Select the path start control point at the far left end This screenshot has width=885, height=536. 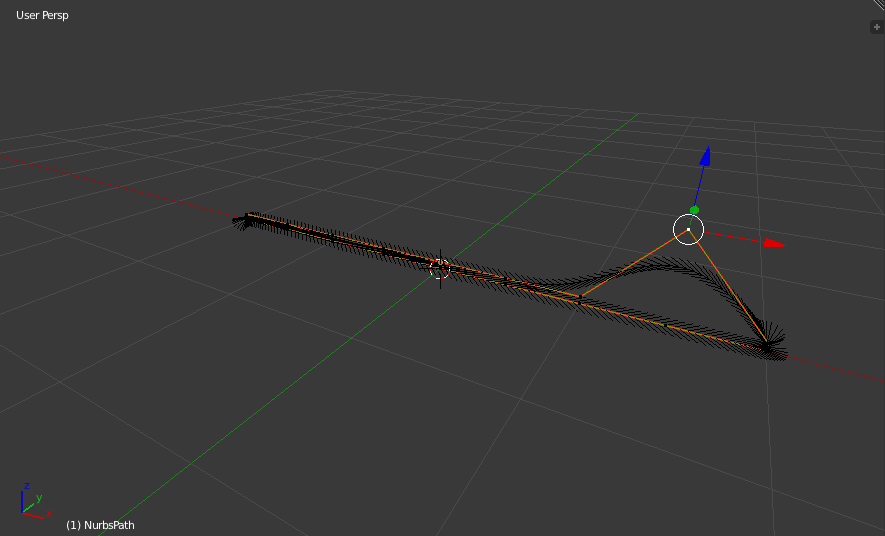coord(248,214)
